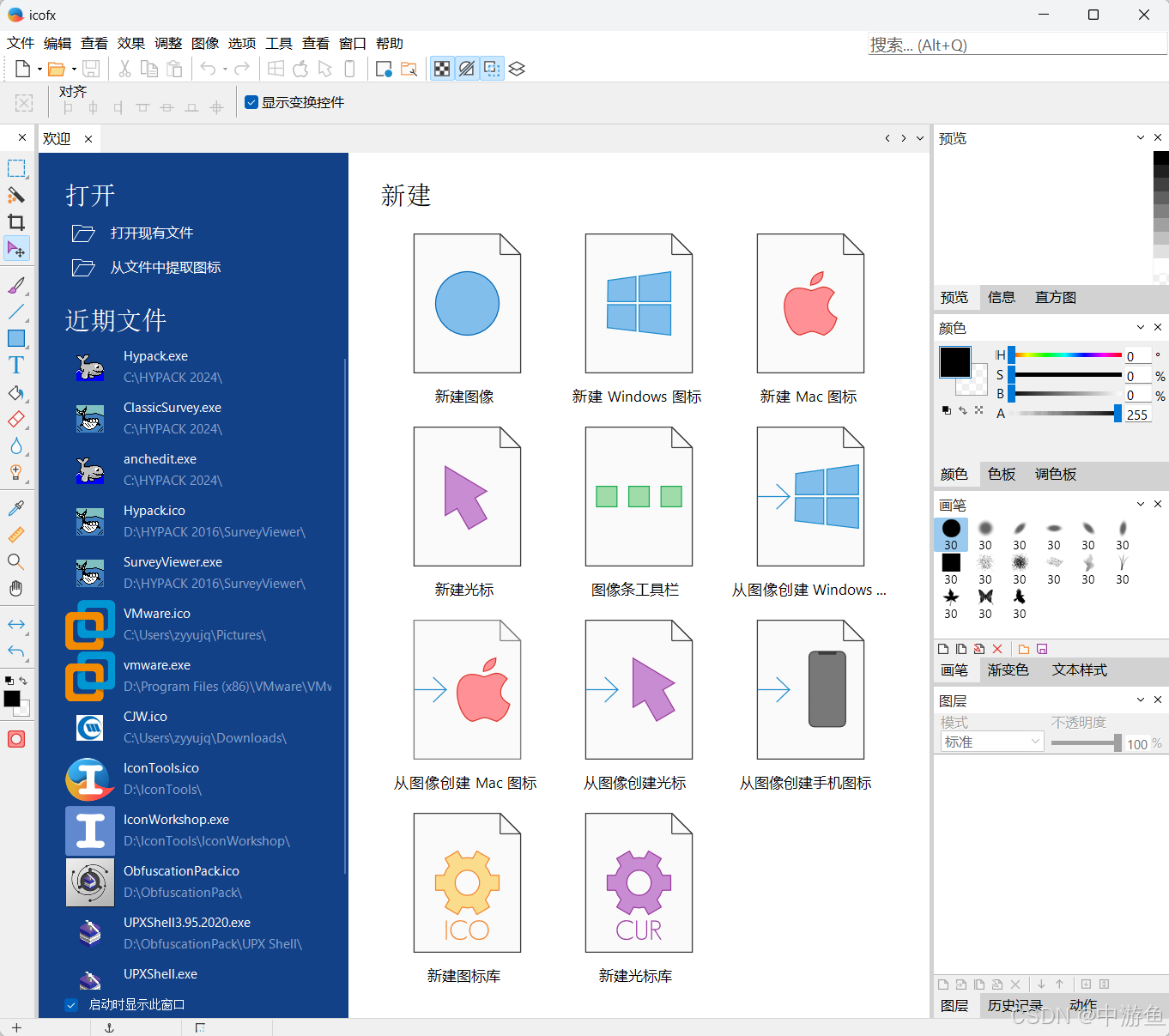This screenshot has height=1036, width=1169.
Task: Select the magic wand selection tool
Action: click(16, 195)
